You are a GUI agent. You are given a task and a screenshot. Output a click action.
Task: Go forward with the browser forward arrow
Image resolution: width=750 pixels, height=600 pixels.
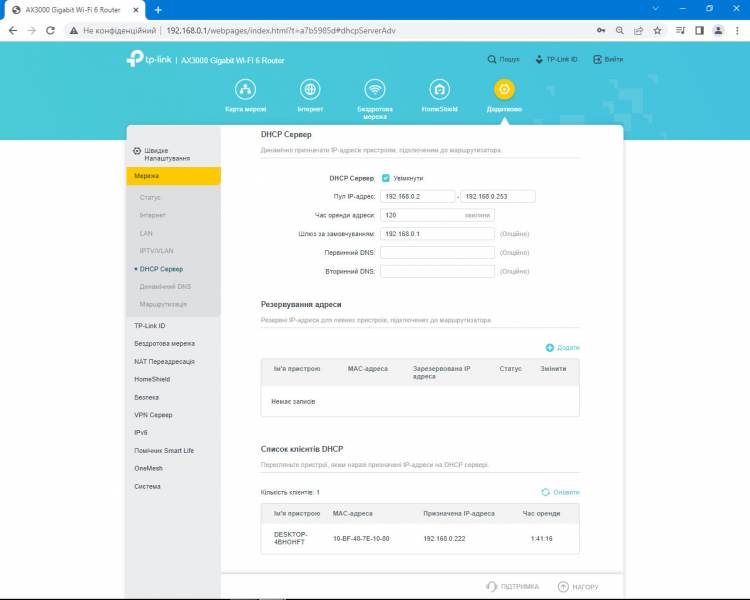pos(32,31)
